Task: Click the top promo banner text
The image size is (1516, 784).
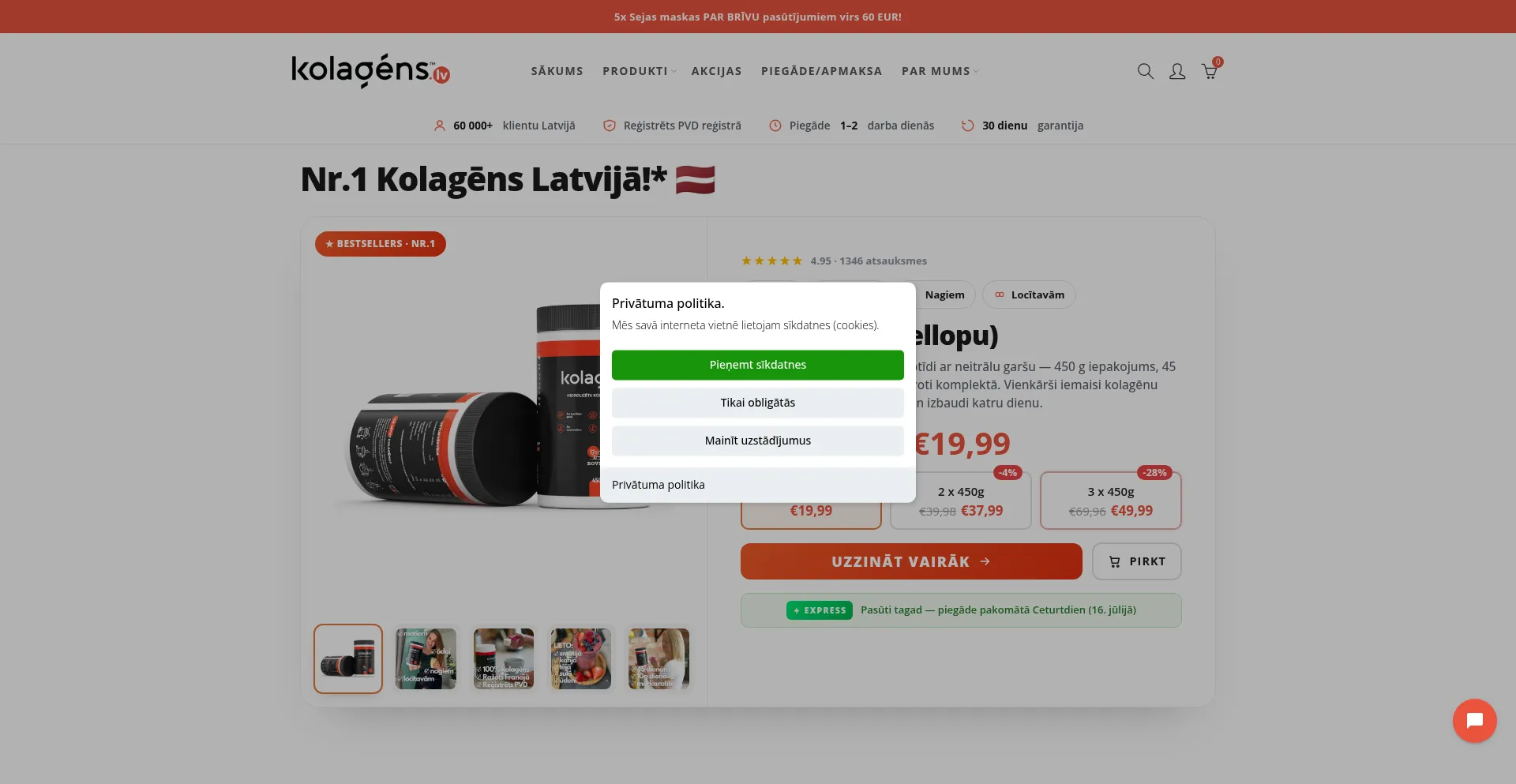Action: tap(758, 17)
